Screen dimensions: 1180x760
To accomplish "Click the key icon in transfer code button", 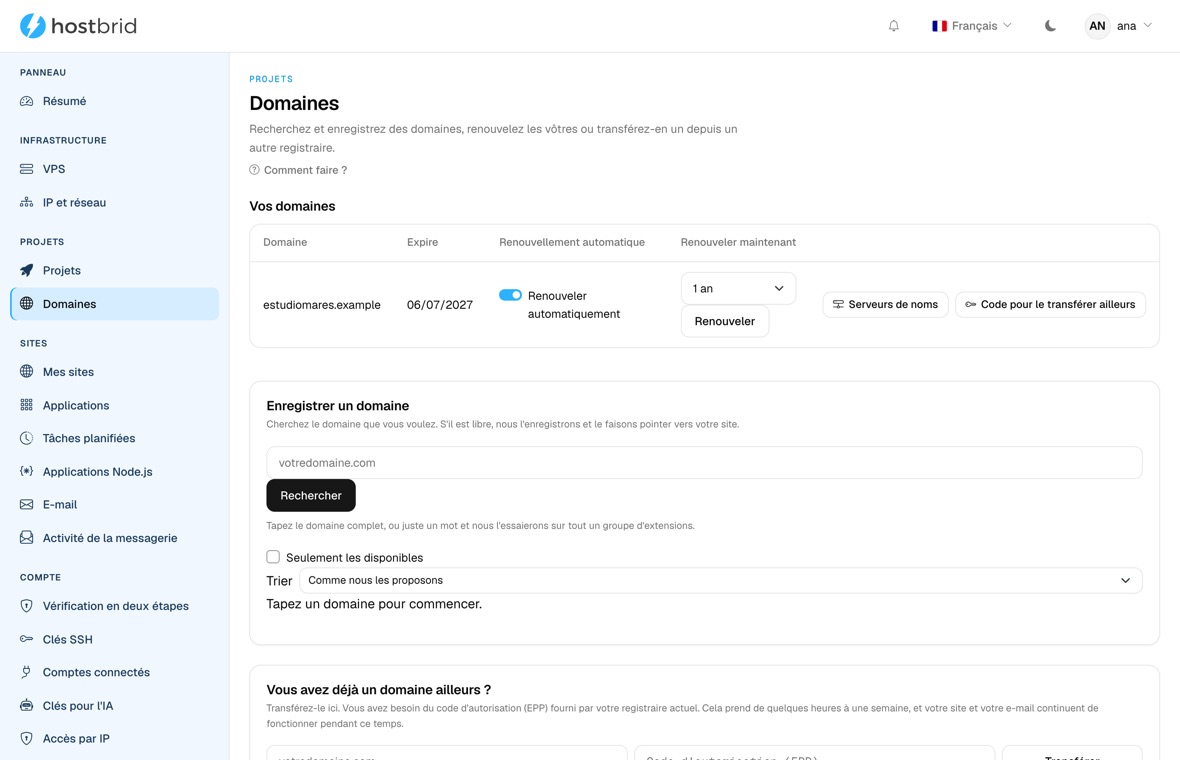I will point(971,305).
